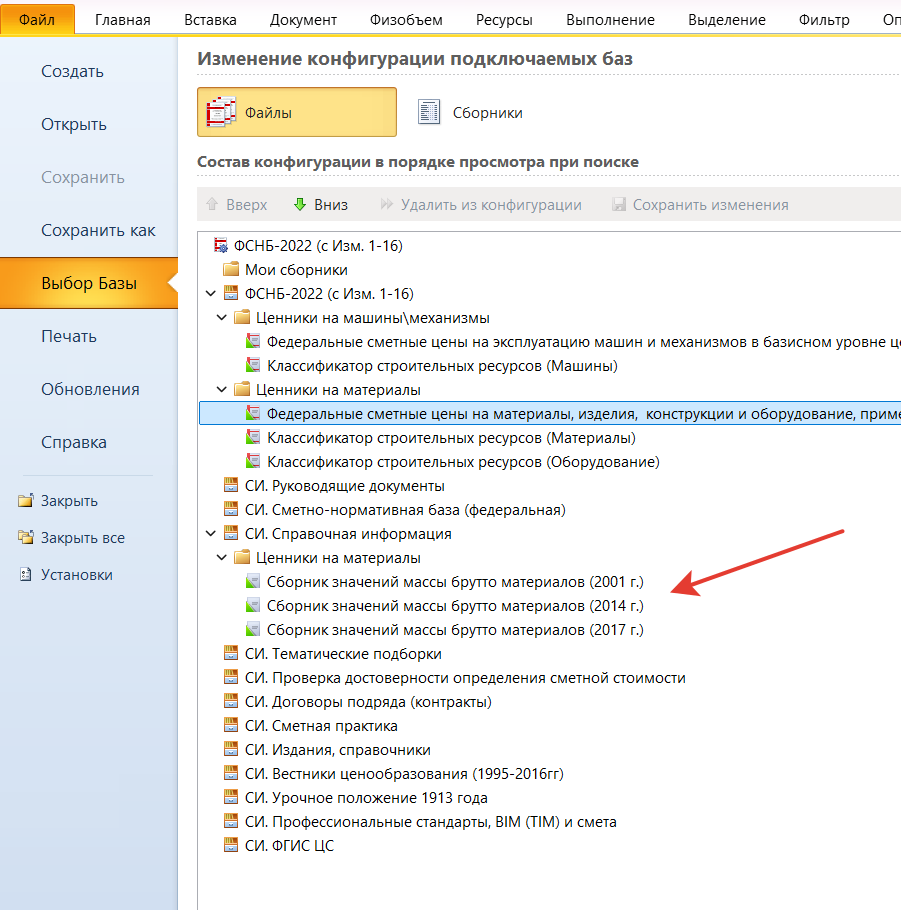901x910 pixels.
Task: Click Удалить из конфигурации
Action: [x=481, y=204]
